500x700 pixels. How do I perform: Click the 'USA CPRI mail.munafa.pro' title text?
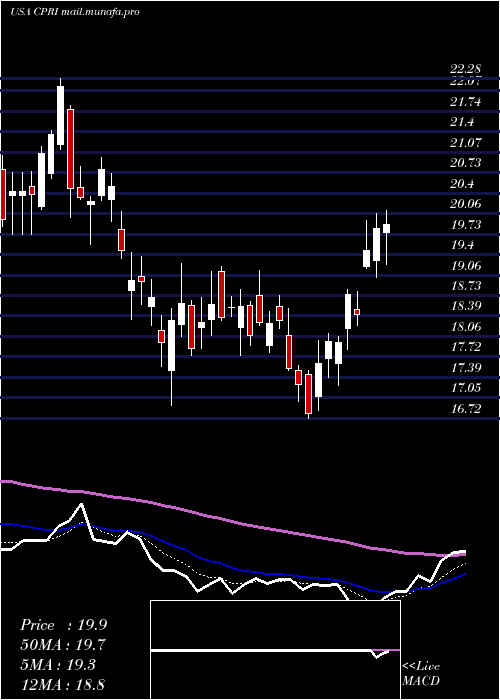[75, 12]
